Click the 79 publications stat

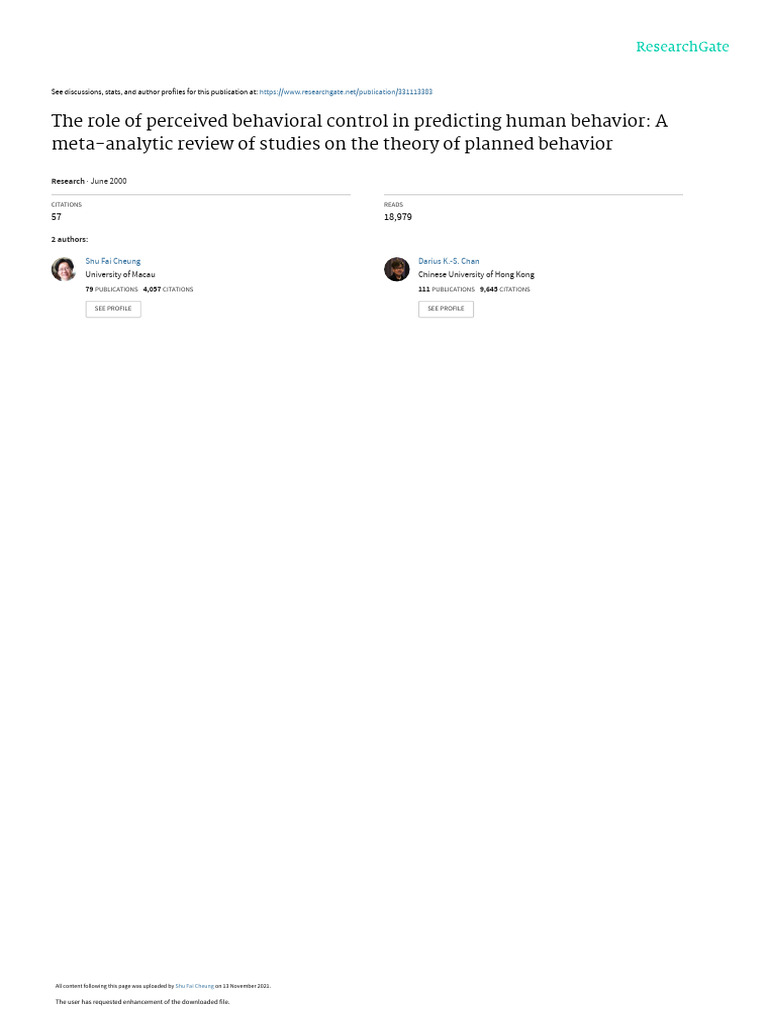(x=111, y=289)
